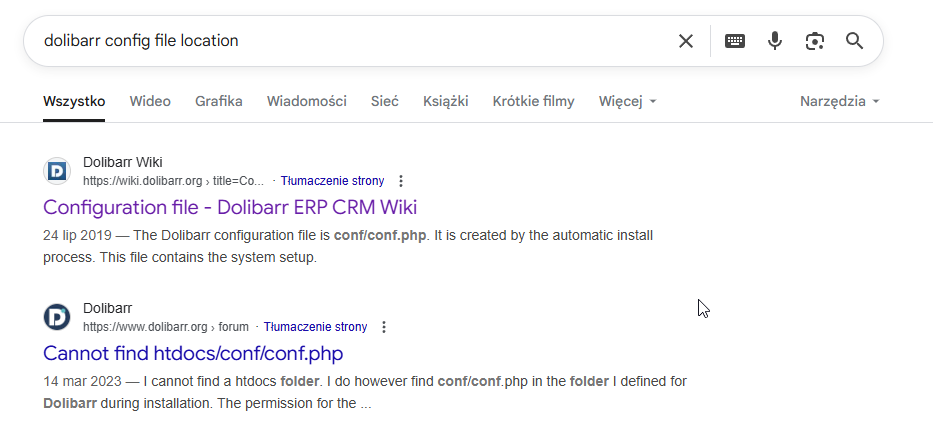
Task: Start voice search with microphone icon
Action: tap(774, 41)
